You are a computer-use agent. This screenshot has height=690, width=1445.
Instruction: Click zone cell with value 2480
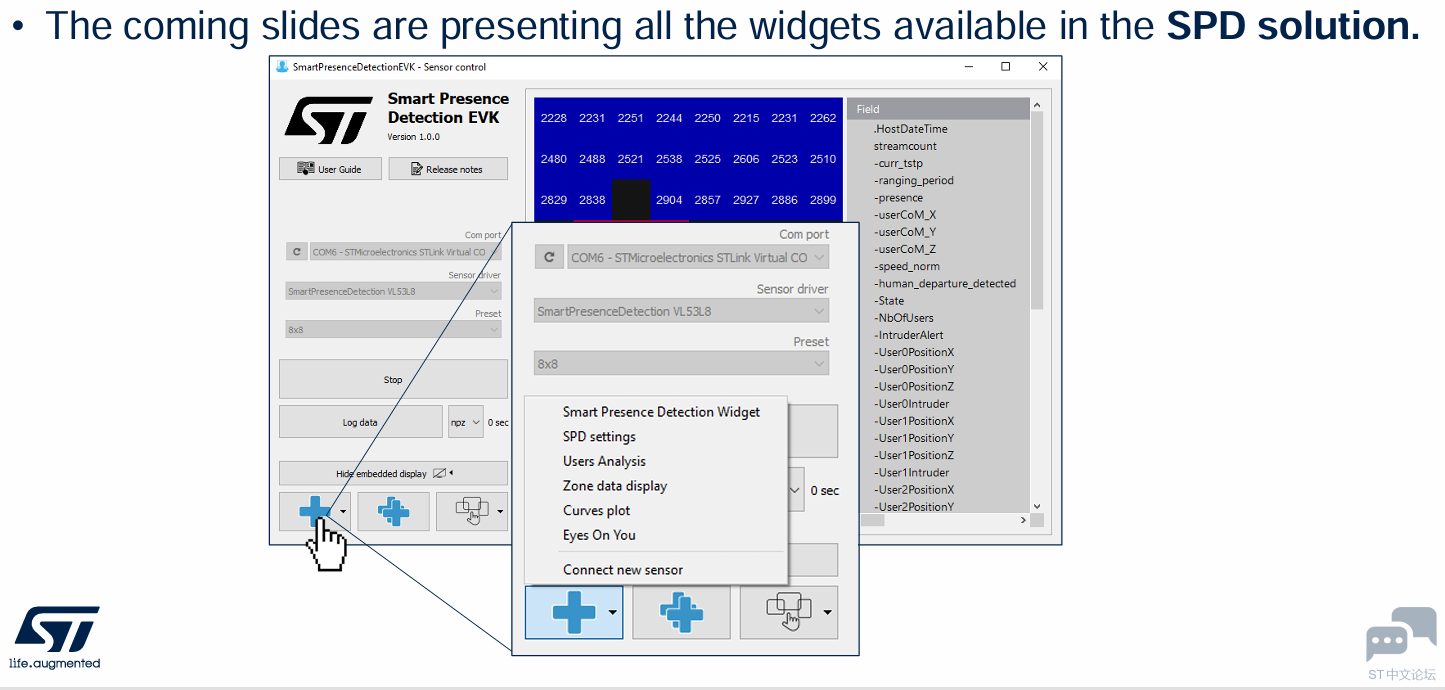[553, 159]
